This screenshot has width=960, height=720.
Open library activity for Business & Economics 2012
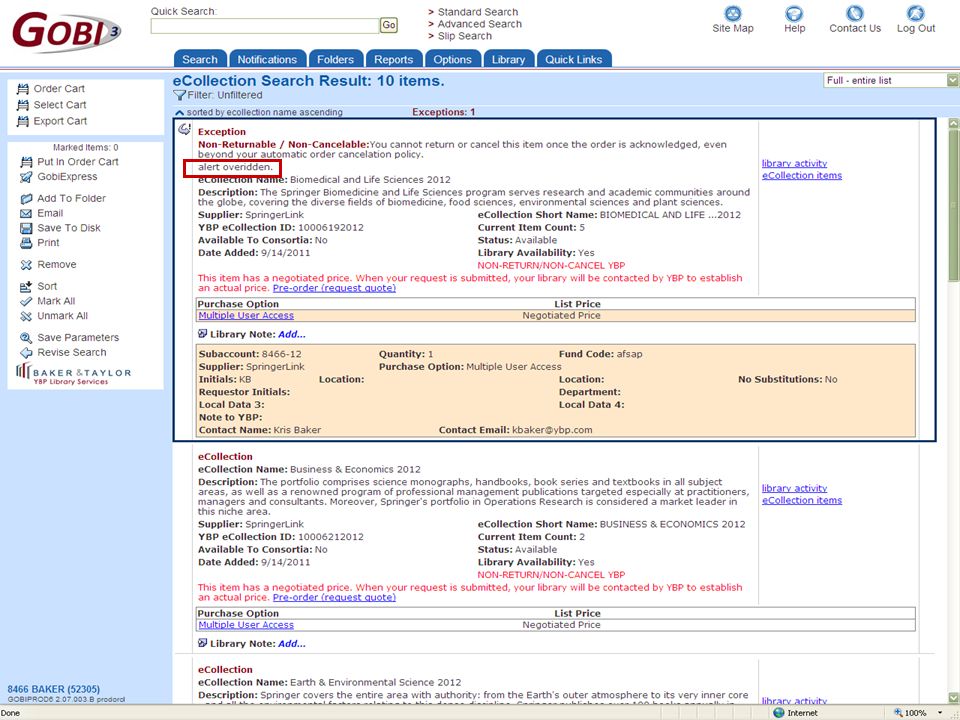tap(794, 489)
